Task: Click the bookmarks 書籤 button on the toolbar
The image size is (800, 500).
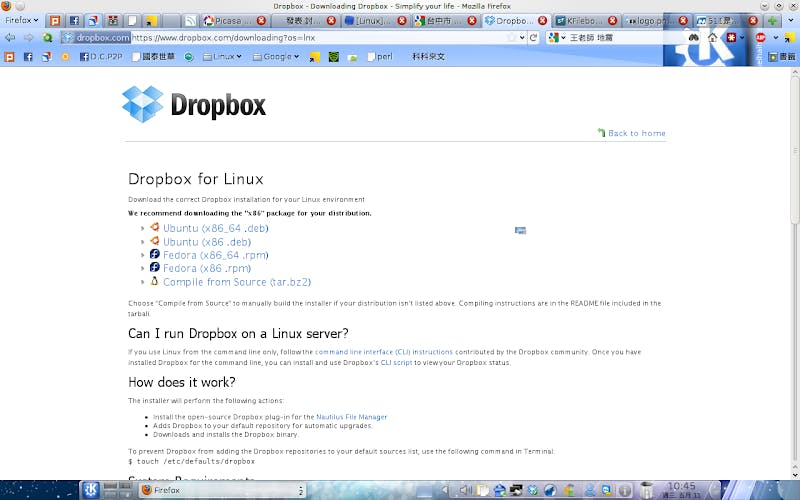Action: 783,57
